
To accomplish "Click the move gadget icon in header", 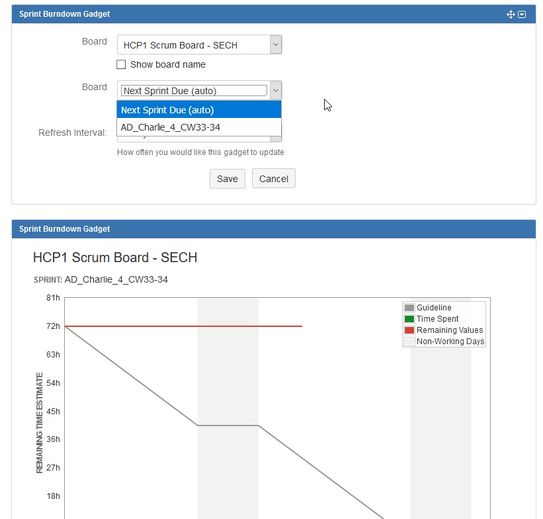I will pyautogui.click(x=510, y=14).
